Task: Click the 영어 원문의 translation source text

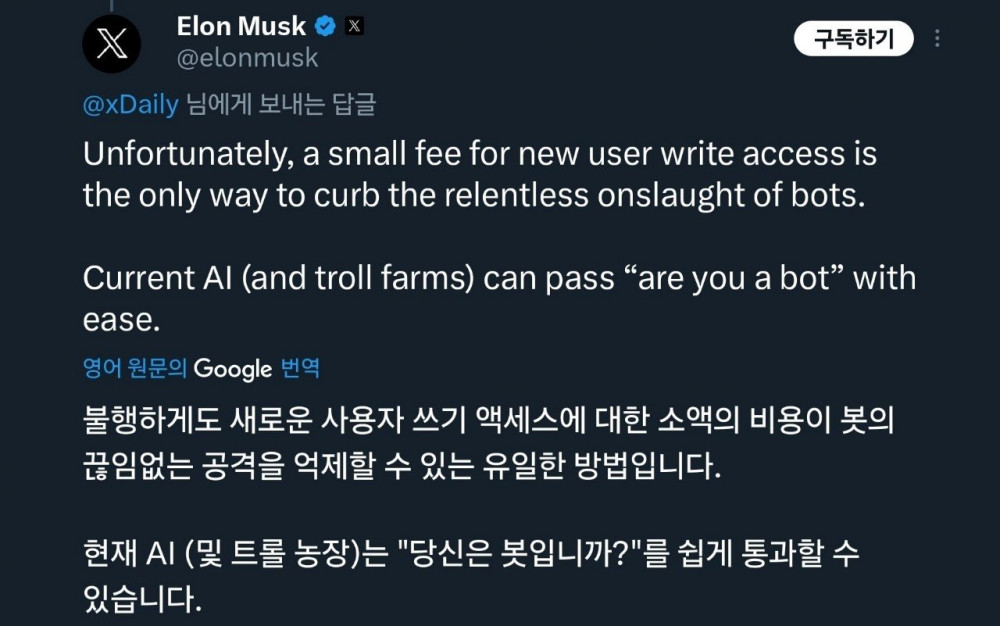Action: tap(135, 369)
